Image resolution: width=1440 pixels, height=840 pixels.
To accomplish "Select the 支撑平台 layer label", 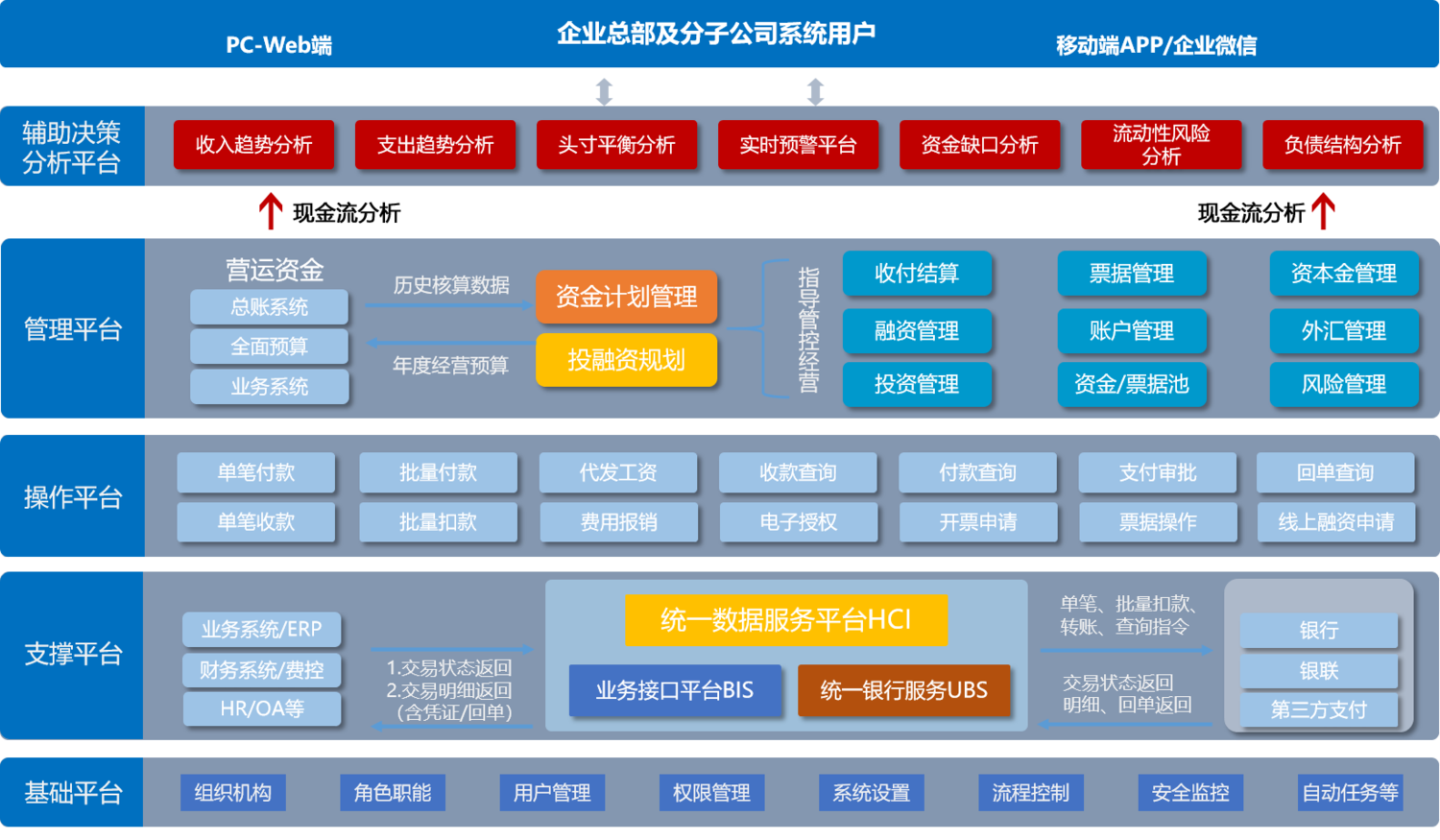I will pos(72,655).
